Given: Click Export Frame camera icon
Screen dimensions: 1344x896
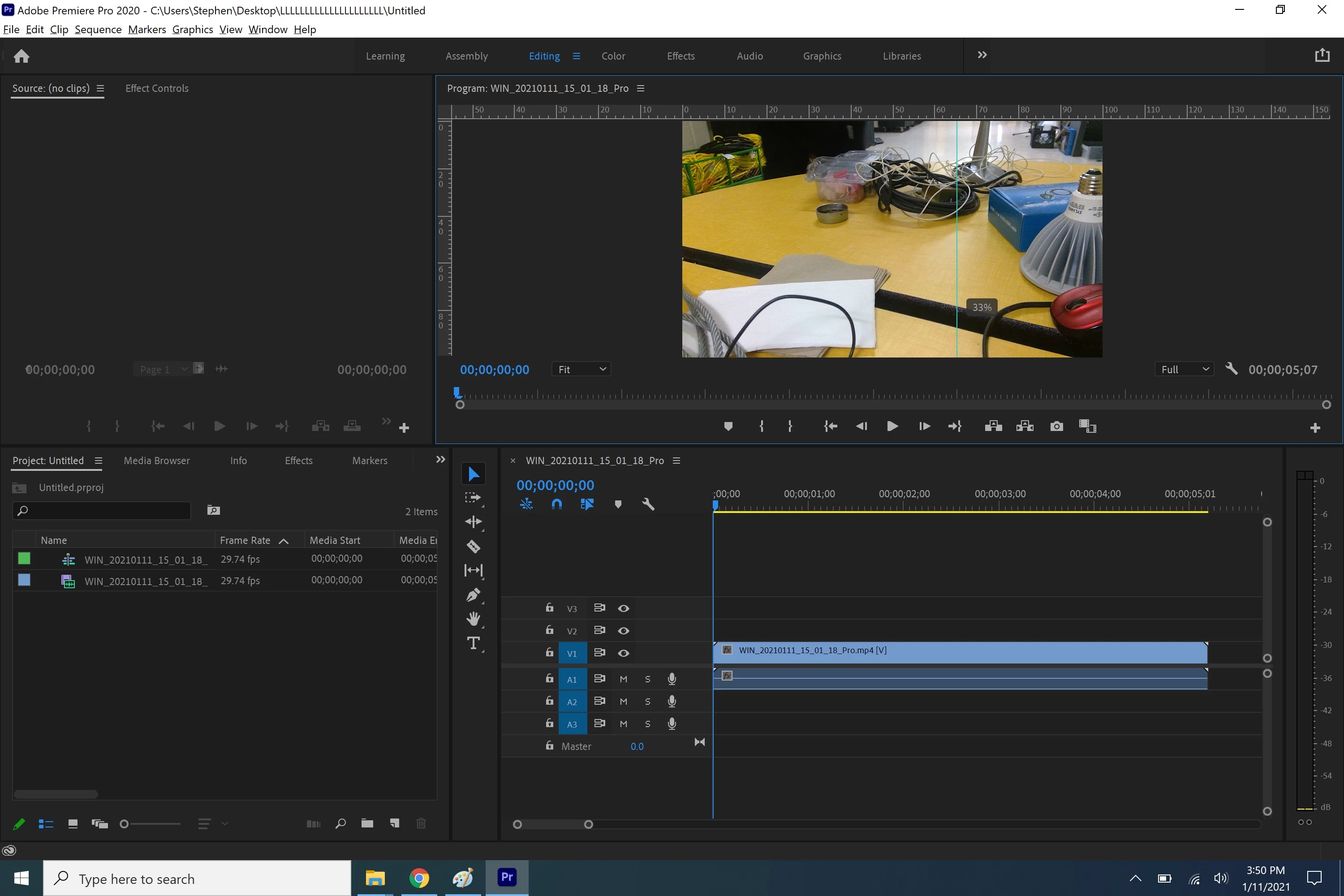Looking at the screenshot, I should (x=1056, y=426).
